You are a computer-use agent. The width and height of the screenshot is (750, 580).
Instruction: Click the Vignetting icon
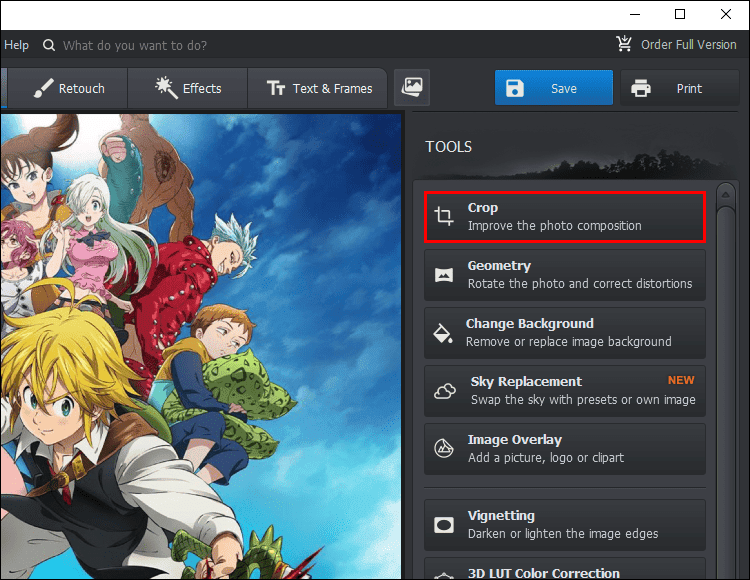pyautogui.click(x=443, y=525)
